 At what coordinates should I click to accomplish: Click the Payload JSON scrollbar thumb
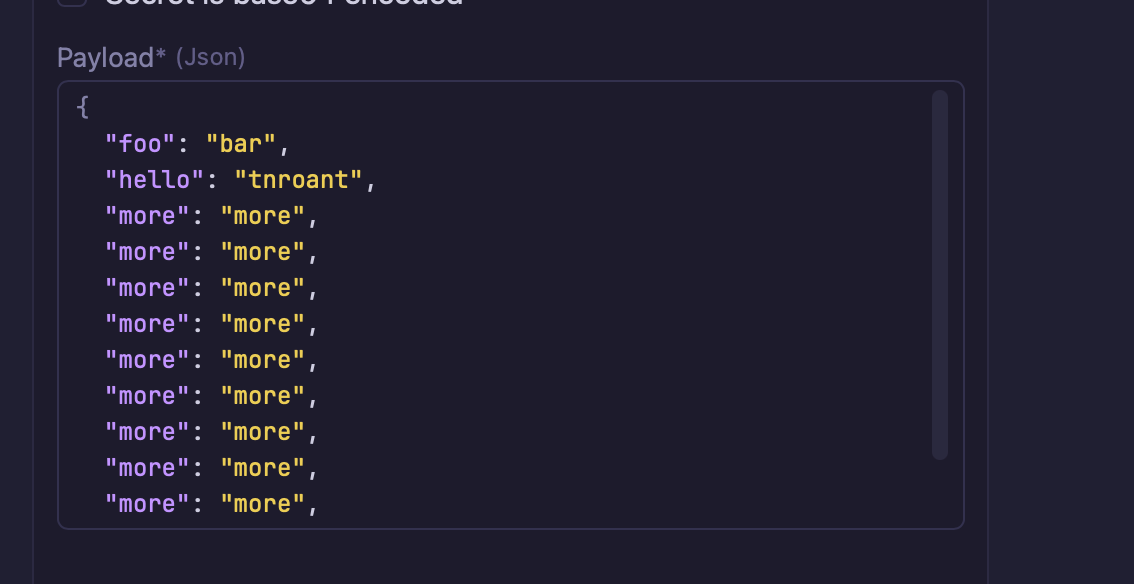[x=939, y=274]
